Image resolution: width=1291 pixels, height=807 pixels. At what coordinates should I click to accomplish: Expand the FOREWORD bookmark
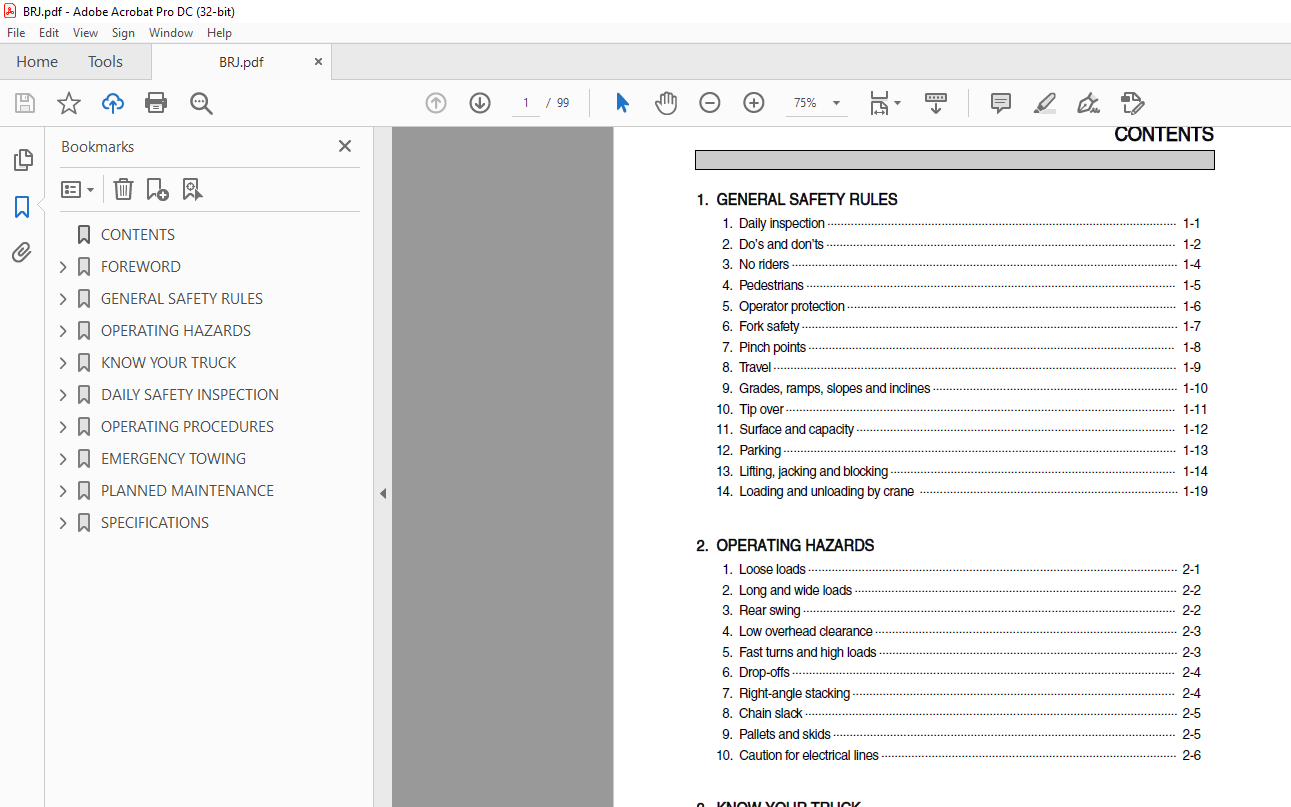[x=63, y=267]
